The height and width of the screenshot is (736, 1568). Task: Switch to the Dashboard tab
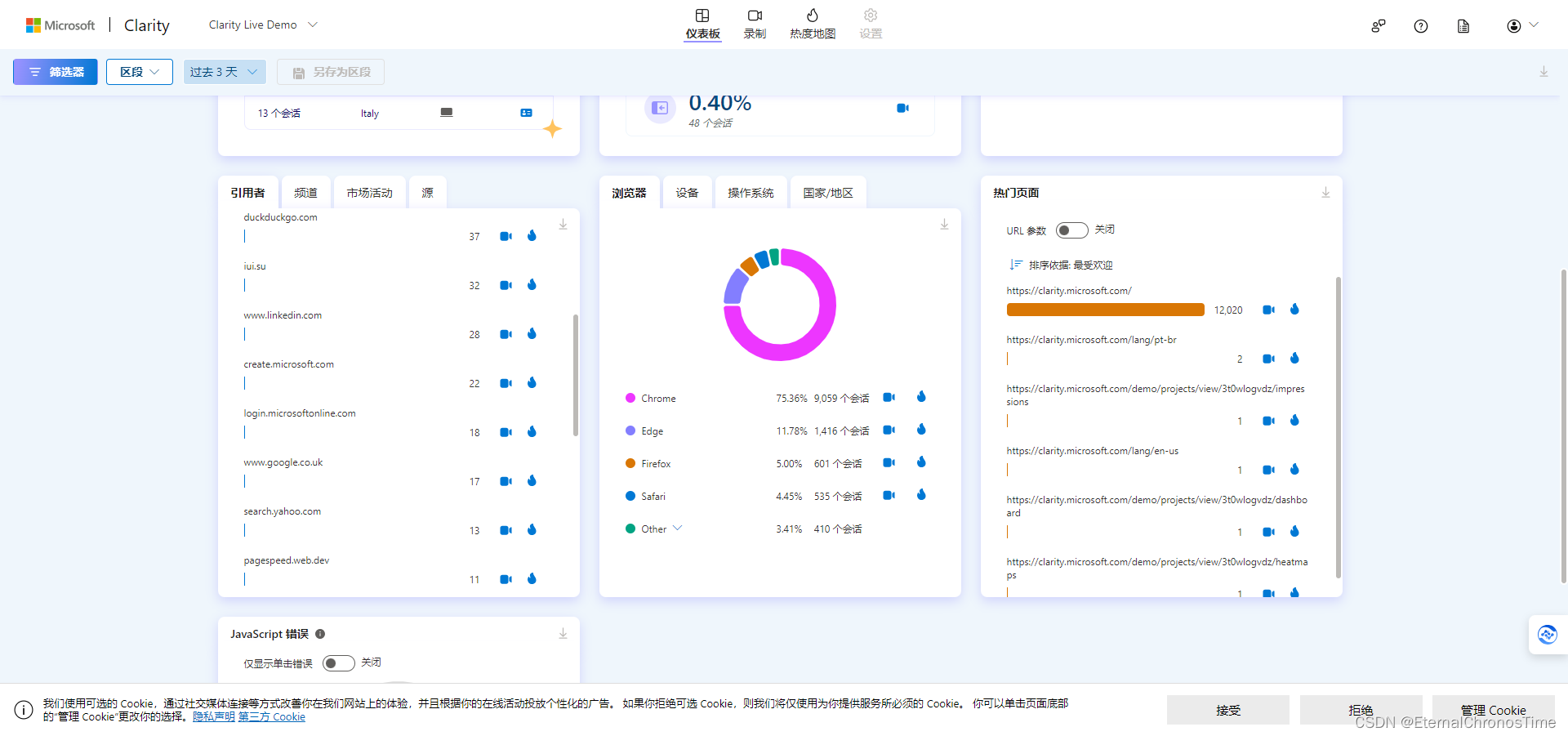(x=703, y=24)
